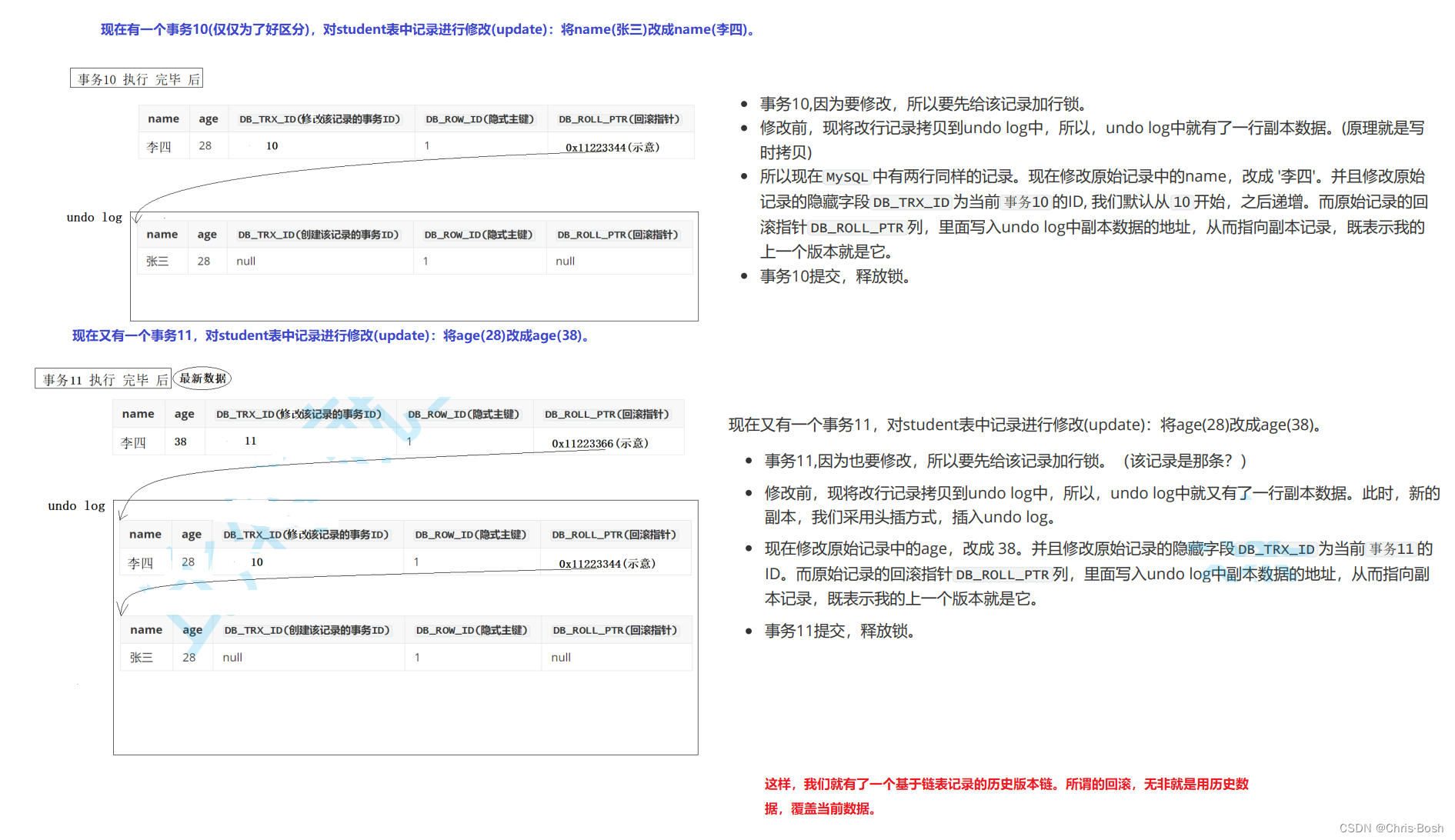Click the DB_TRX_ID value 10 in 事务10 result table

(x=272, y=145)
